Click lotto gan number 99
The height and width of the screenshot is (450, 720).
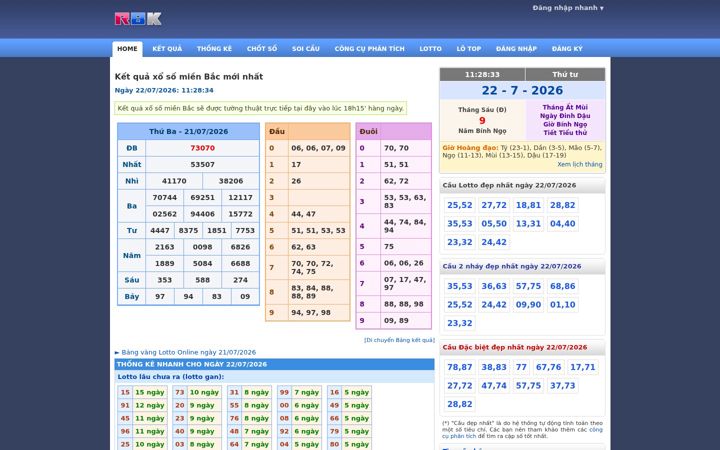click(284, 392)
